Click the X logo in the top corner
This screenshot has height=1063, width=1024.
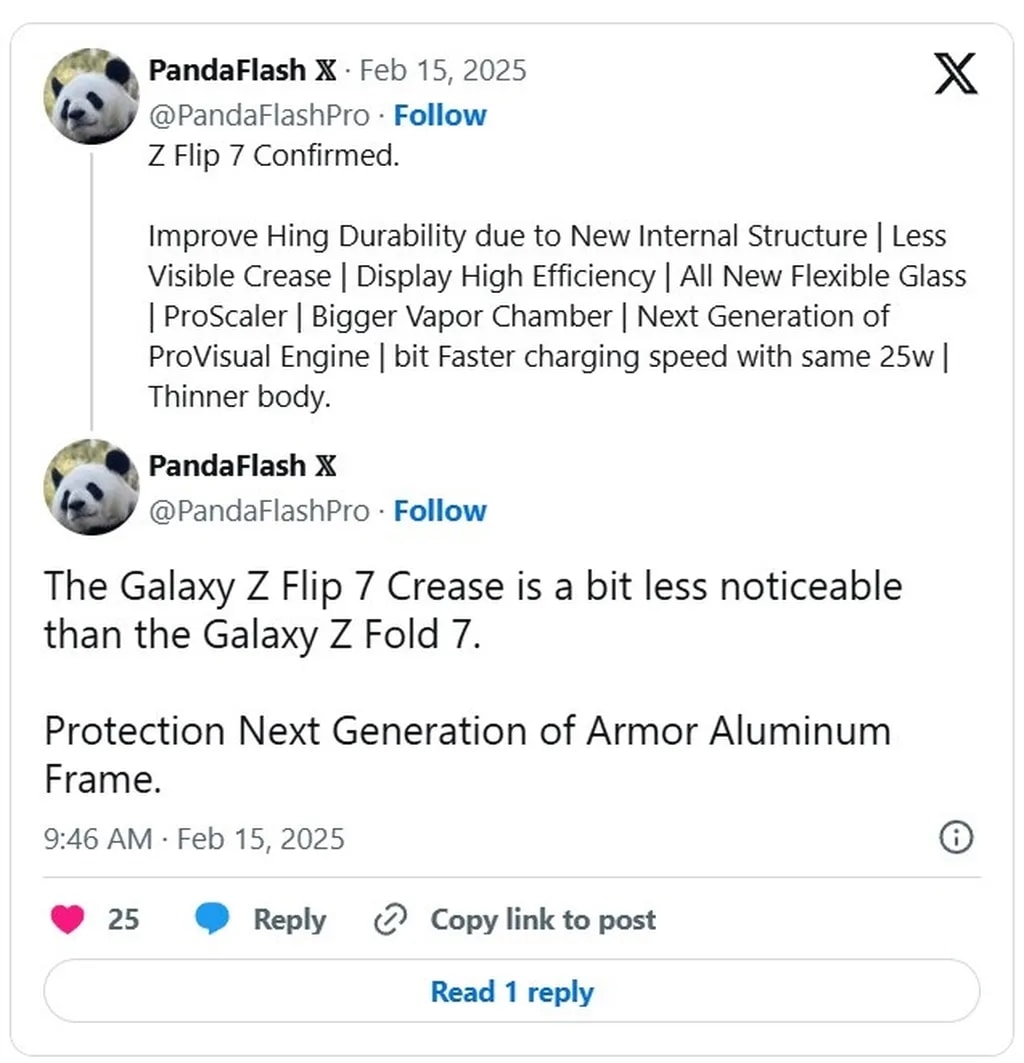pyautogui.click(x=955, y=73)
